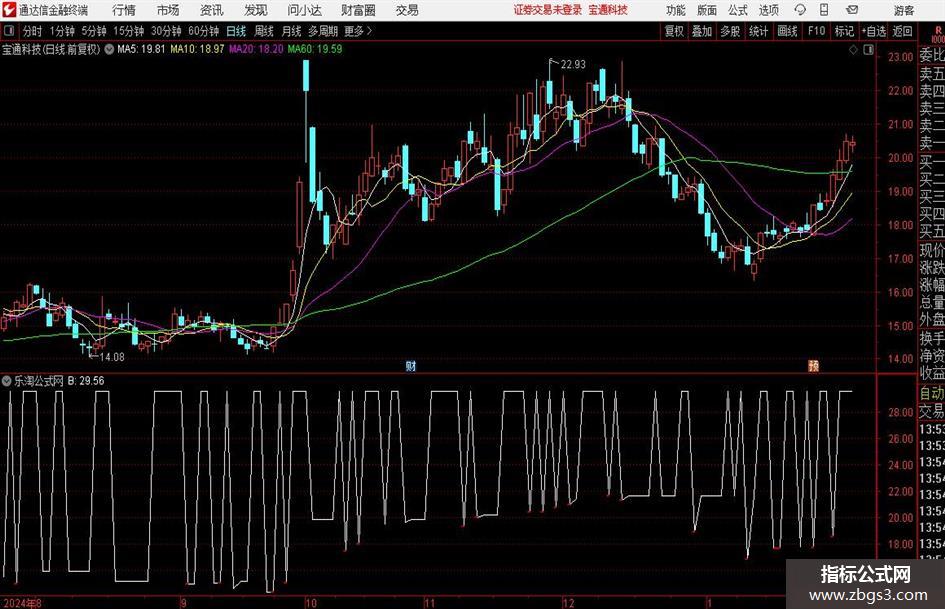Open the 交易 menu

407,10
